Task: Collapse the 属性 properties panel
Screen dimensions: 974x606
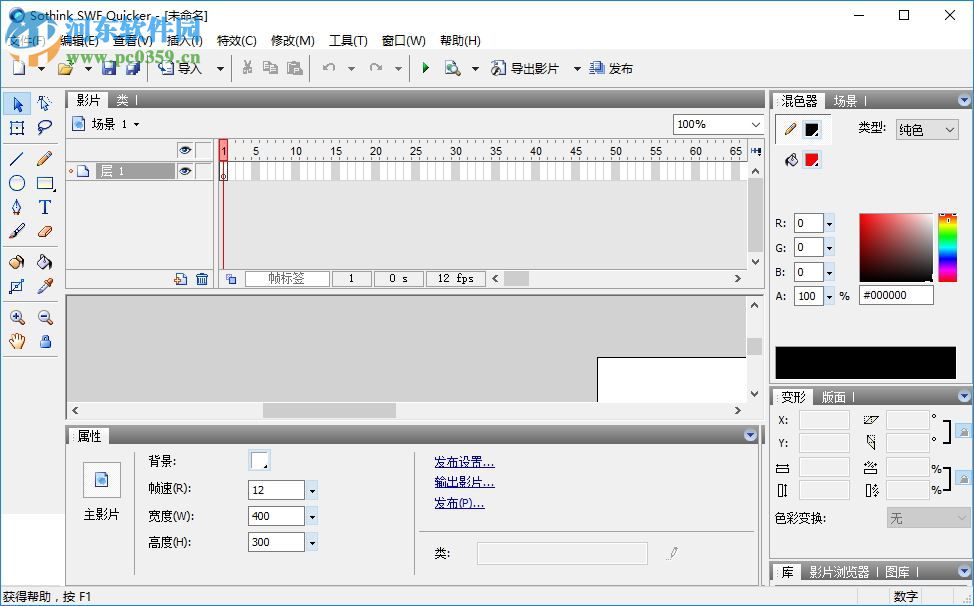Action: coord(750,435)
